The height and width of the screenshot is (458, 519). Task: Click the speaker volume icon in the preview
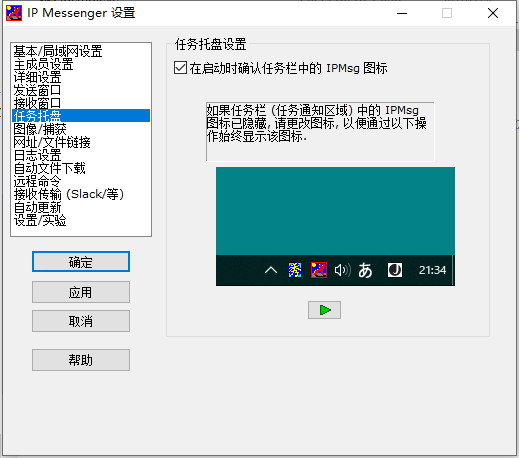click(343, 270)
